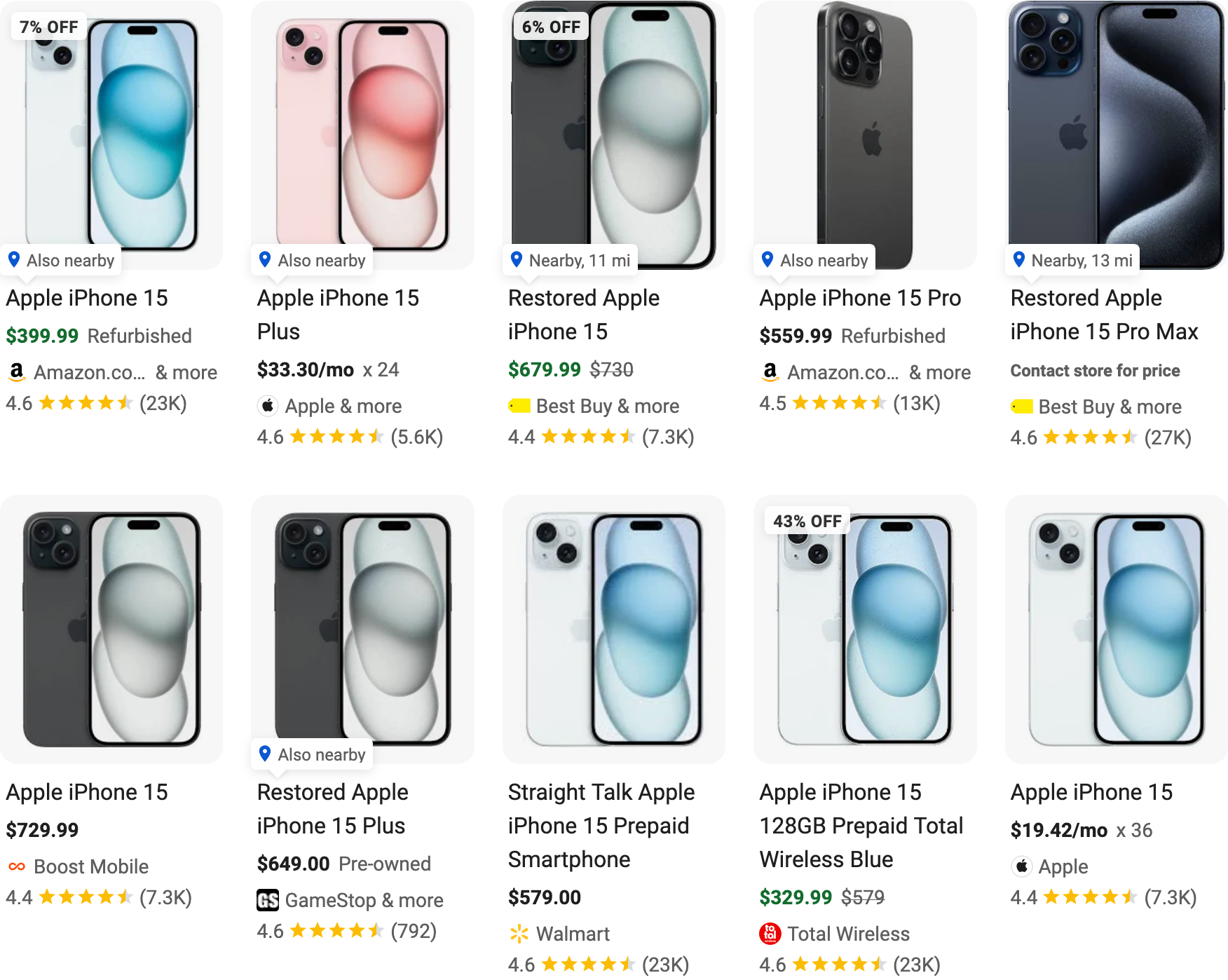Open the blue titanium iPhone 15 Pro Max image
Screen dimensions: 1228x980
point(1116,133)
